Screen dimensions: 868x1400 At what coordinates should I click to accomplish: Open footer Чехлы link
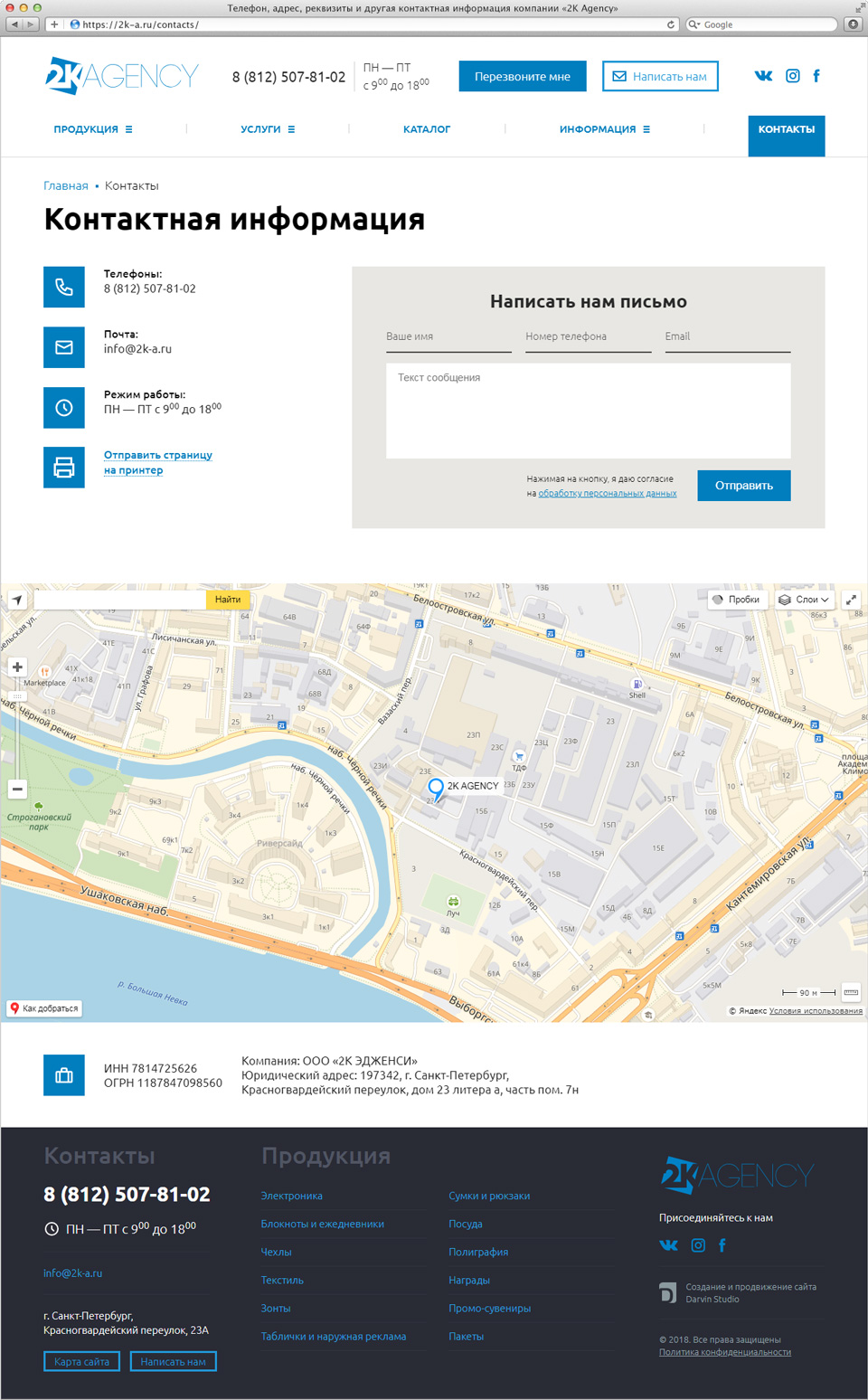point(277,1252)
